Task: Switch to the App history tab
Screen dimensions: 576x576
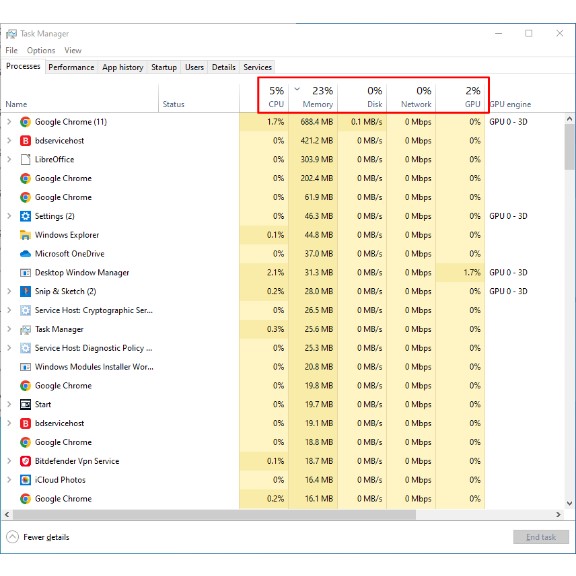Action: [x=123, y=67]
